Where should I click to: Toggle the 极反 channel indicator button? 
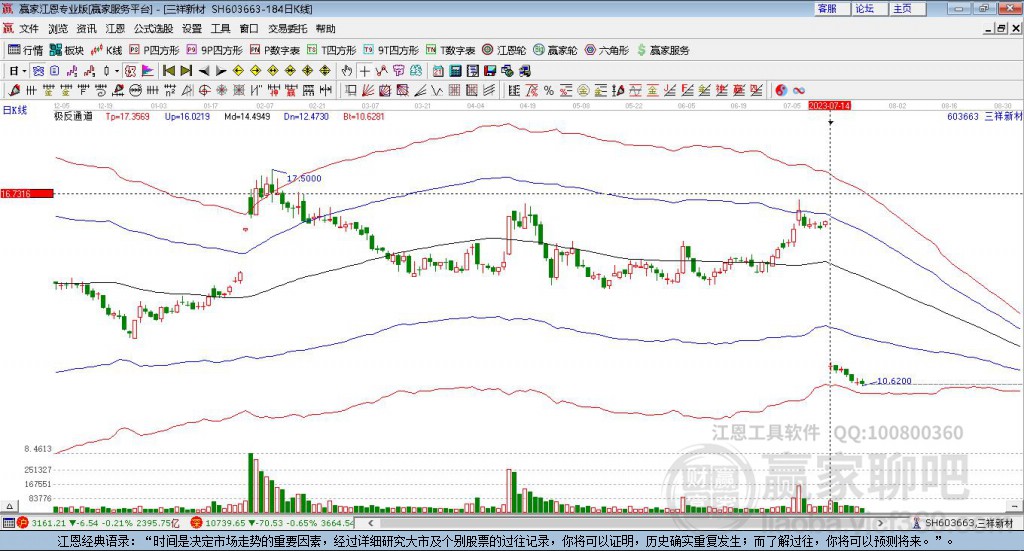pos(131,71)
